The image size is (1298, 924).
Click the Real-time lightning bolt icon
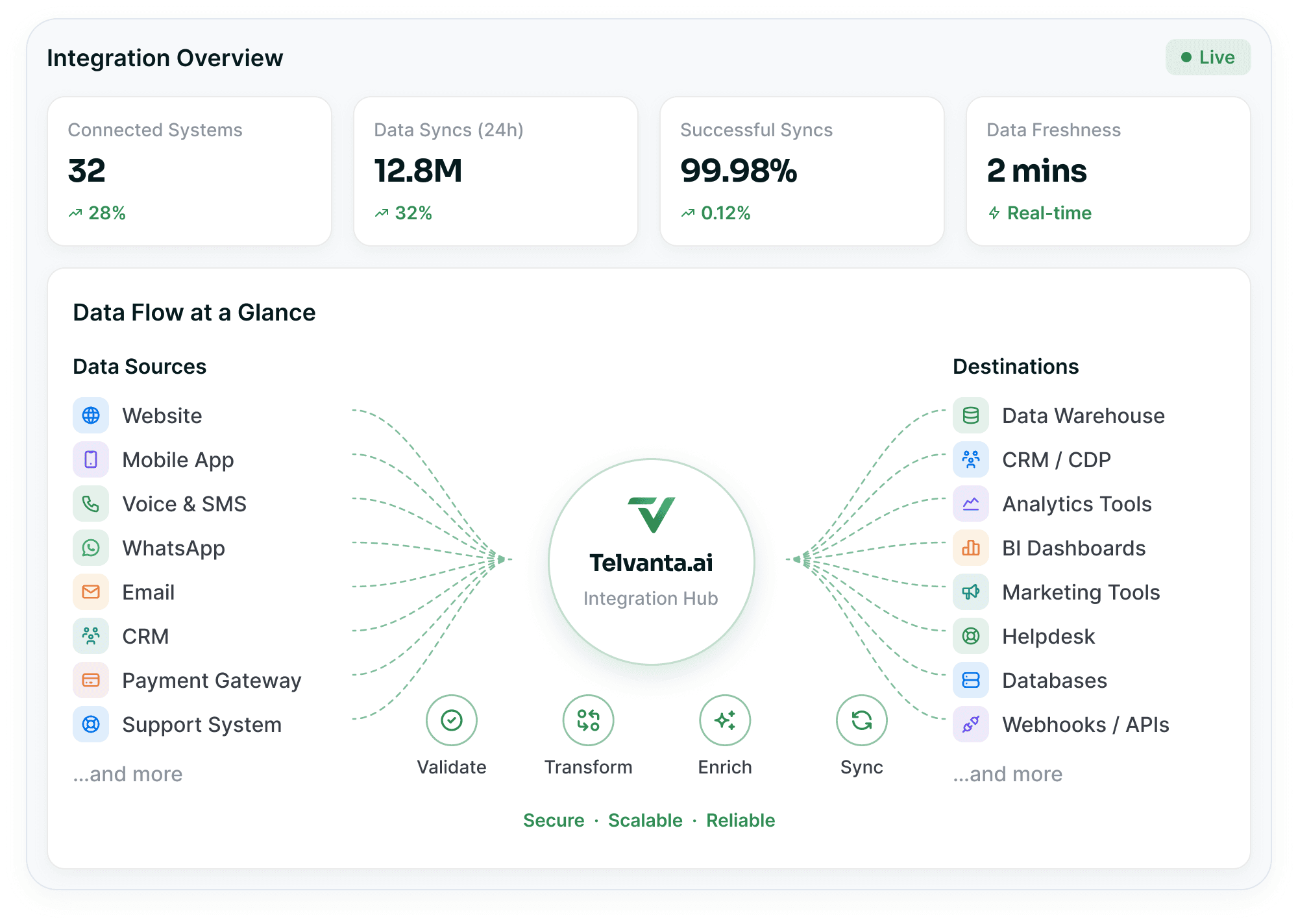pos(994,213)
